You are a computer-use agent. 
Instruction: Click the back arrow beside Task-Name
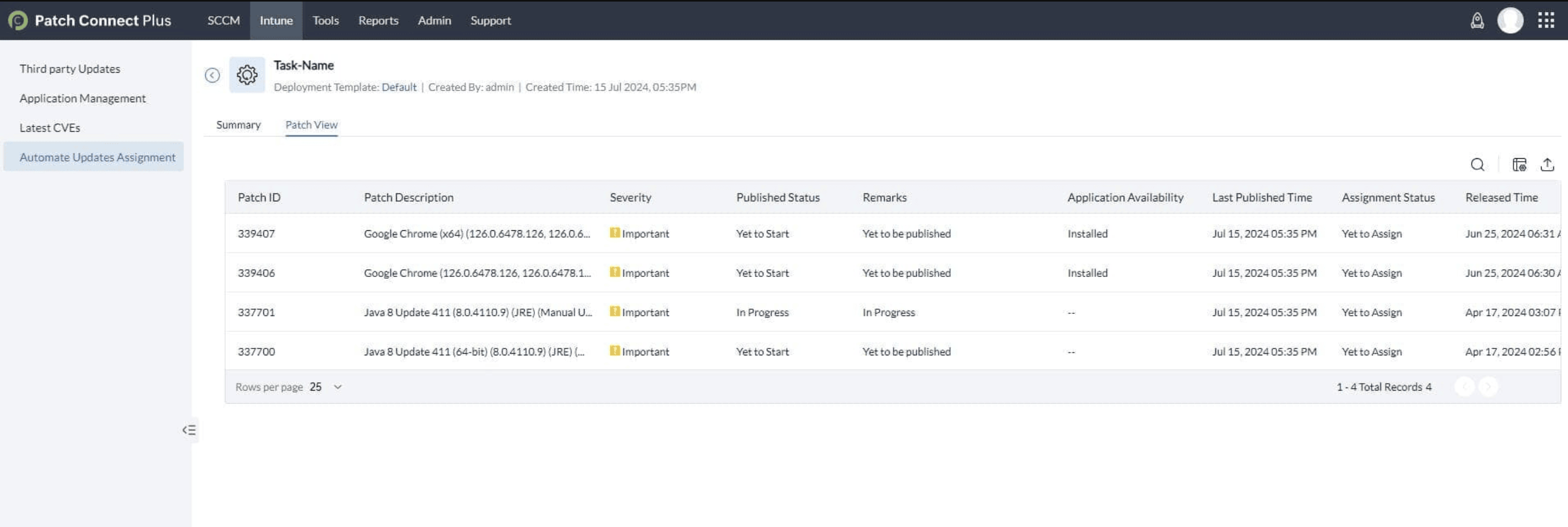pyautogui.click(x=212, y=75)
